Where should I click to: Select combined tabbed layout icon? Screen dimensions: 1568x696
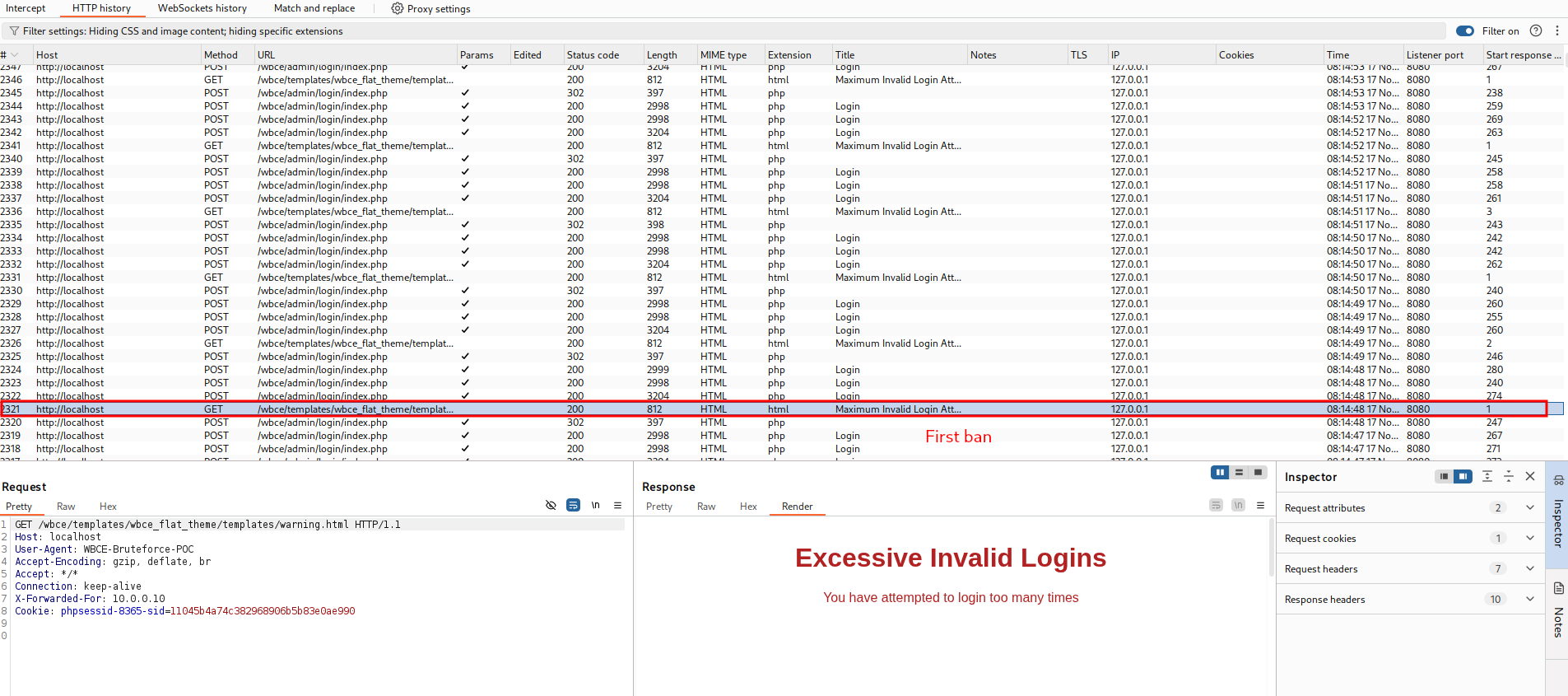click(x=1258, y=472)
